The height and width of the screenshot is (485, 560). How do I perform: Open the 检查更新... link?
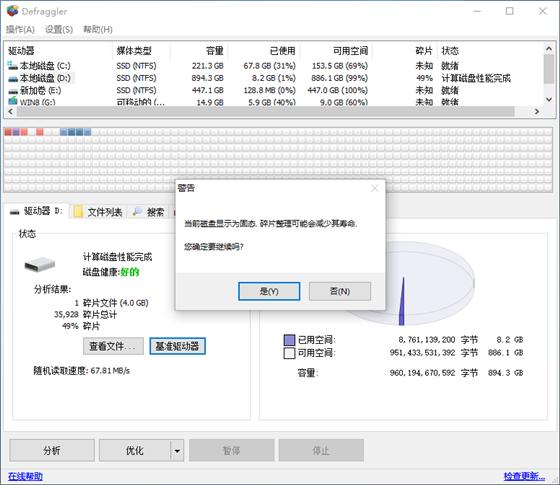524,476
